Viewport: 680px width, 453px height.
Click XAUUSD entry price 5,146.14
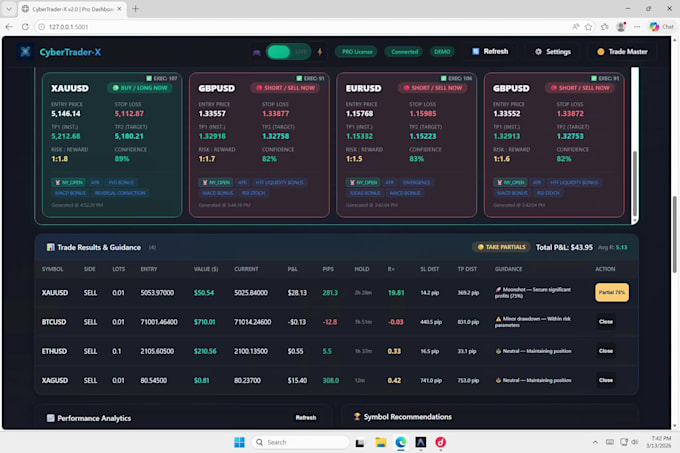coord(66,114)
